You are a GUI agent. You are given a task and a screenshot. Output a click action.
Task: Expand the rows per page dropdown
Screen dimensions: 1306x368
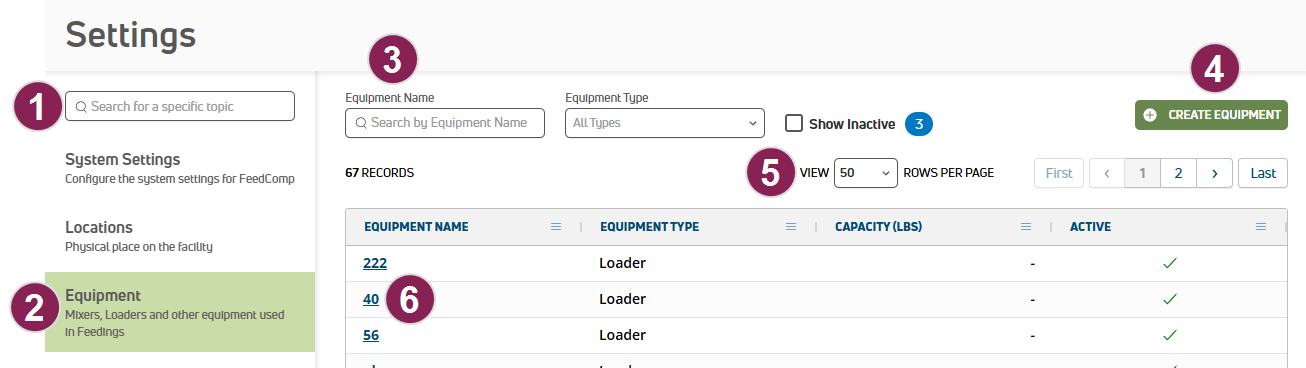(865, 172)
